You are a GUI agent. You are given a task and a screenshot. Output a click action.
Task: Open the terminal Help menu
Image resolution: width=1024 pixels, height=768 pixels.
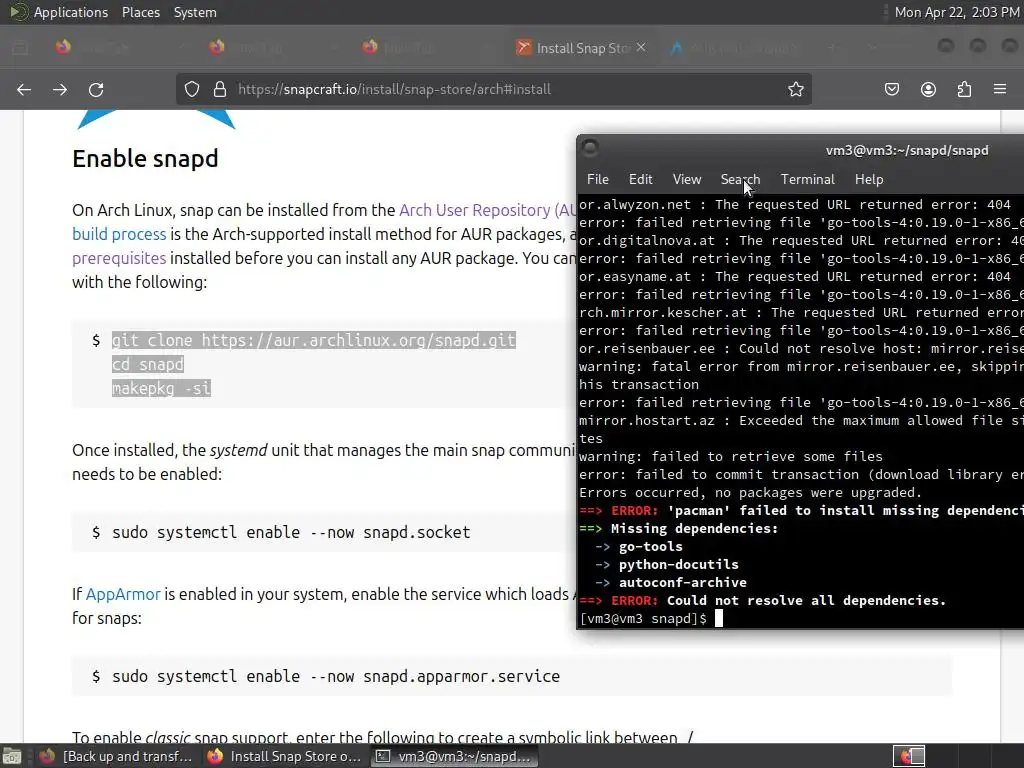(x=869, y=179)
